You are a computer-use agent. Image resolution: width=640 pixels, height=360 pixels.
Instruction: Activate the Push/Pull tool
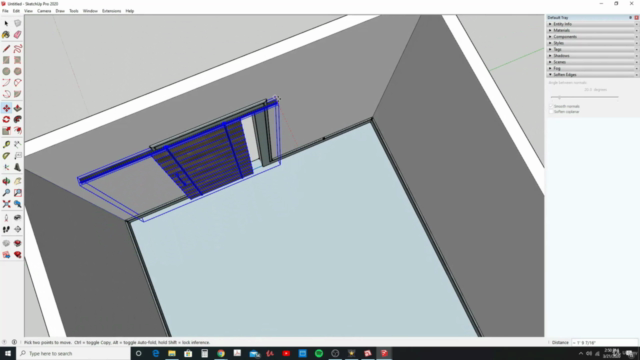[x=18, y=108]
